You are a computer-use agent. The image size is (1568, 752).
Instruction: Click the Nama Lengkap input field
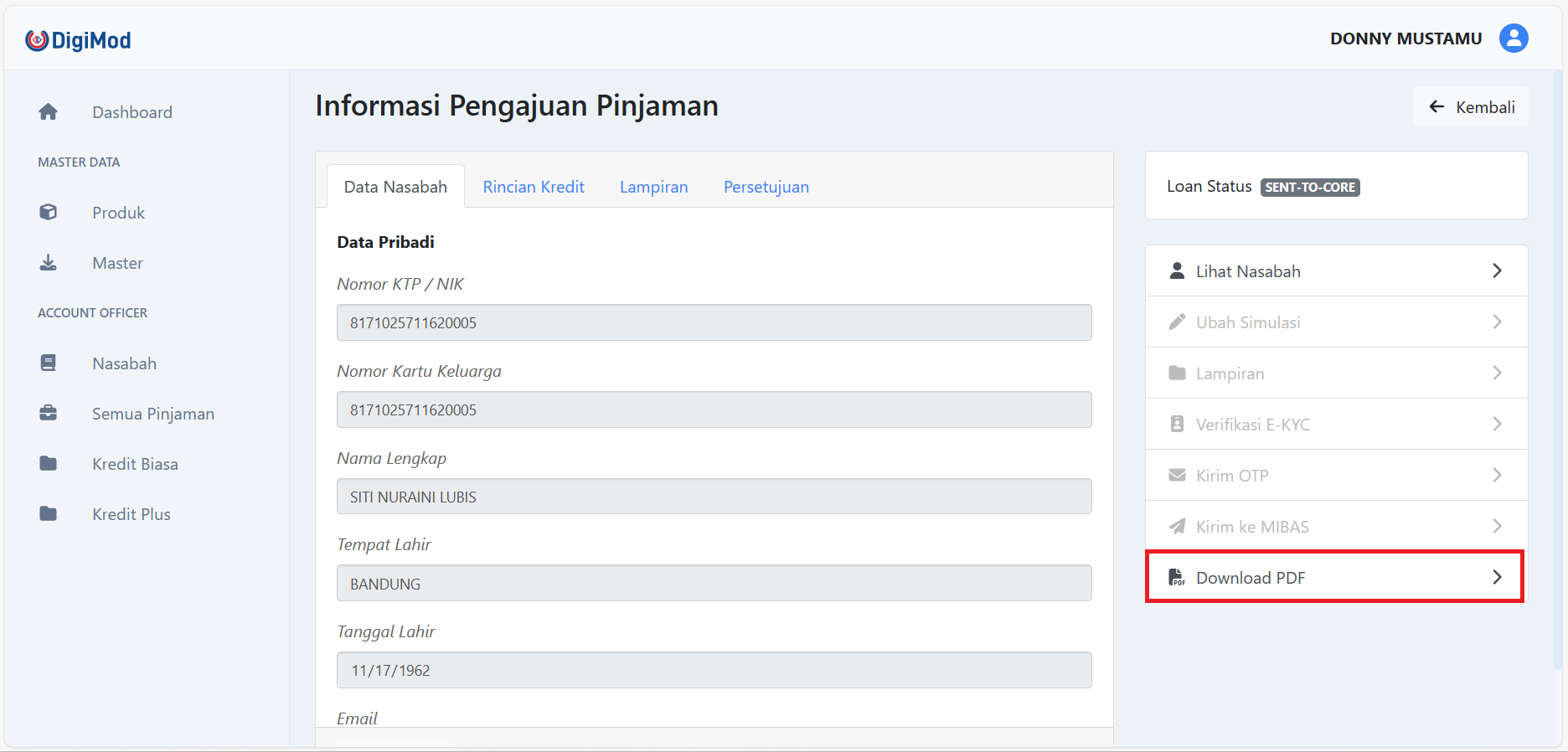point(714,497)
